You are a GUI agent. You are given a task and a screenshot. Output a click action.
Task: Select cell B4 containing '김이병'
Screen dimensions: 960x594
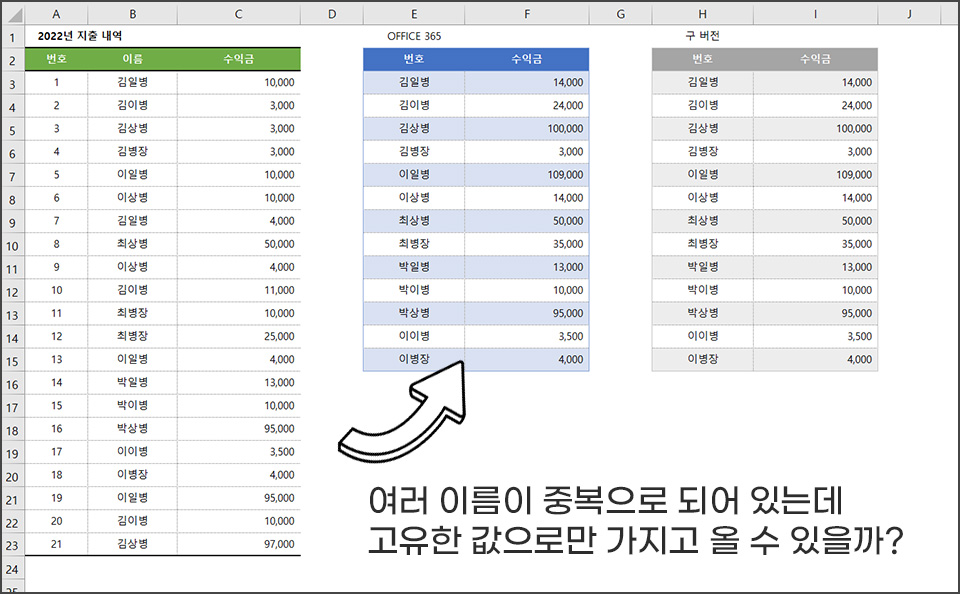click(132, 105)
